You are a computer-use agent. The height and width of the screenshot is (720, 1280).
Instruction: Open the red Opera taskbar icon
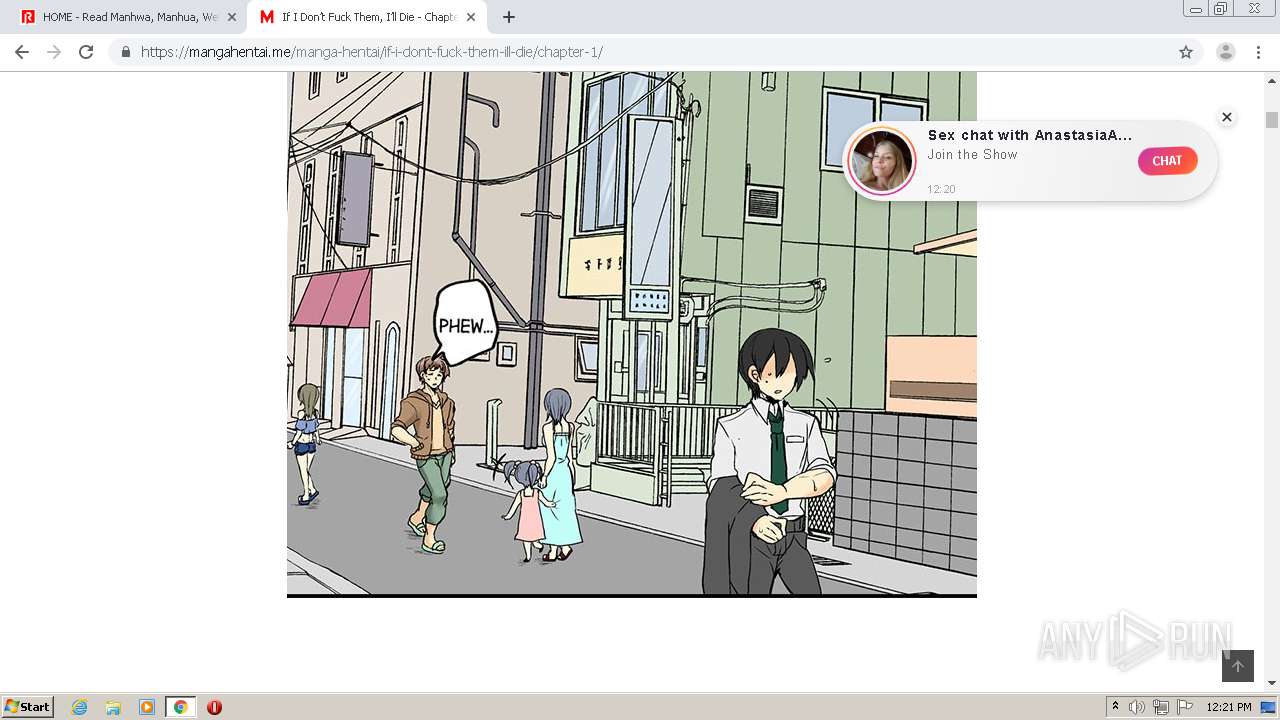coord(214,707)
